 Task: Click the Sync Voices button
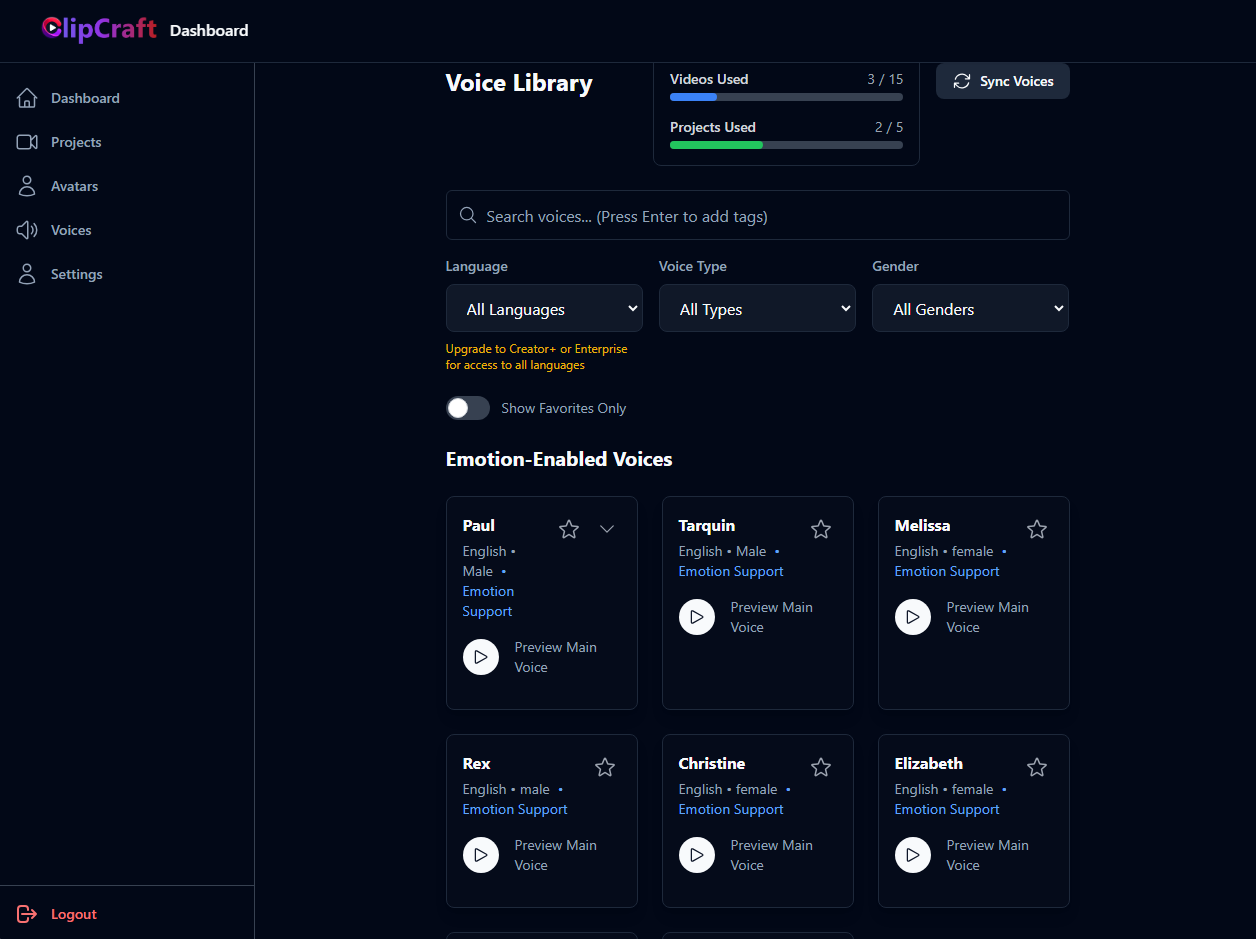(x=1003, y=81)
